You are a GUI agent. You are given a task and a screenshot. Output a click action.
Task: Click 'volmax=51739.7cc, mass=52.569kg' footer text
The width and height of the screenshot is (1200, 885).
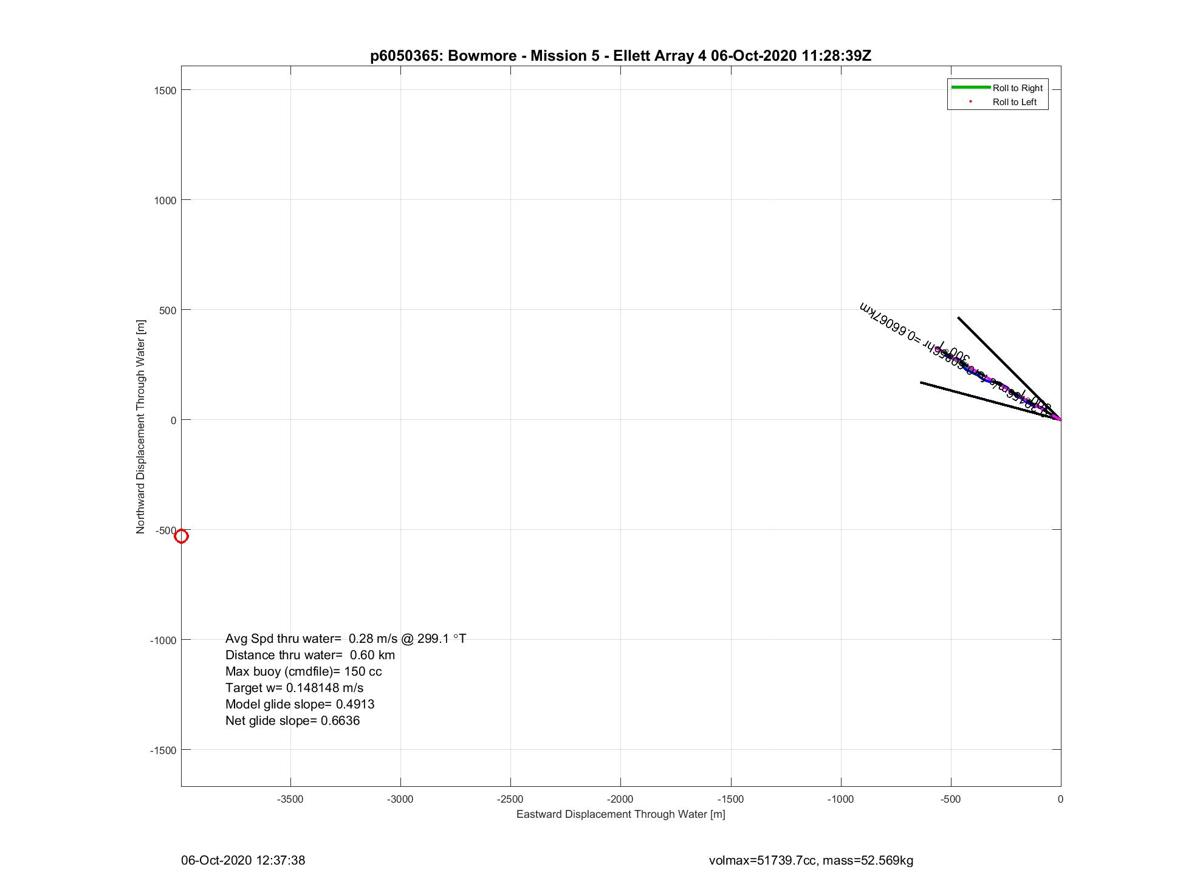[x=811, y=860]
